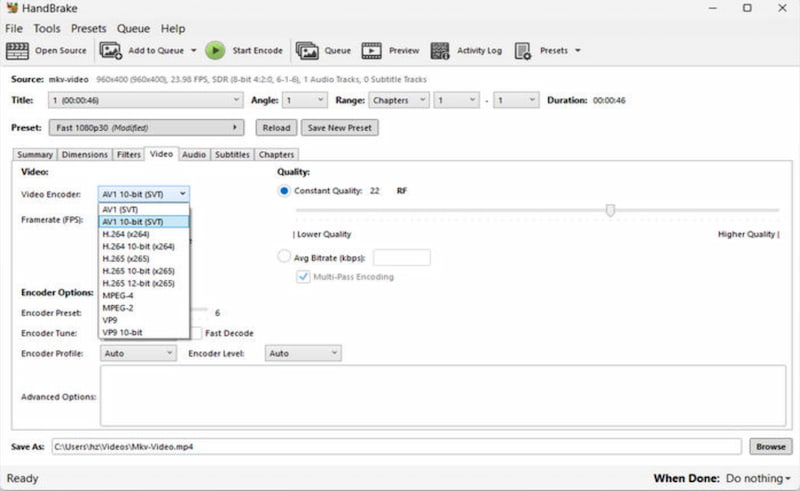Open the Tools menu
The height and width of the screenshot is (491, 800).
pos(47,29)
